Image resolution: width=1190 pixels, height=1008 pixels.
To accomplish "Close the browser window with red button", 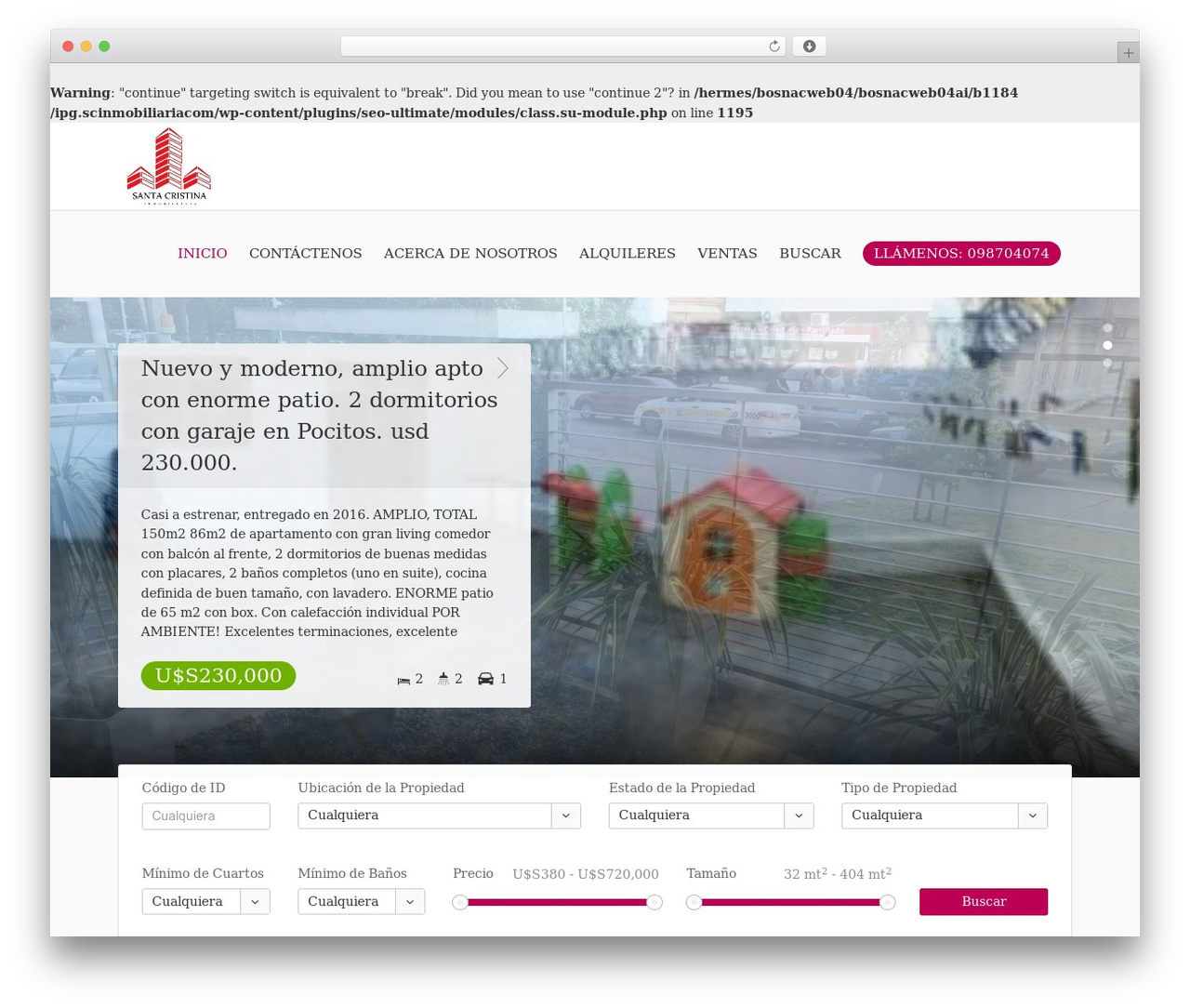I will pyautogui.click(x=68, y=46).
